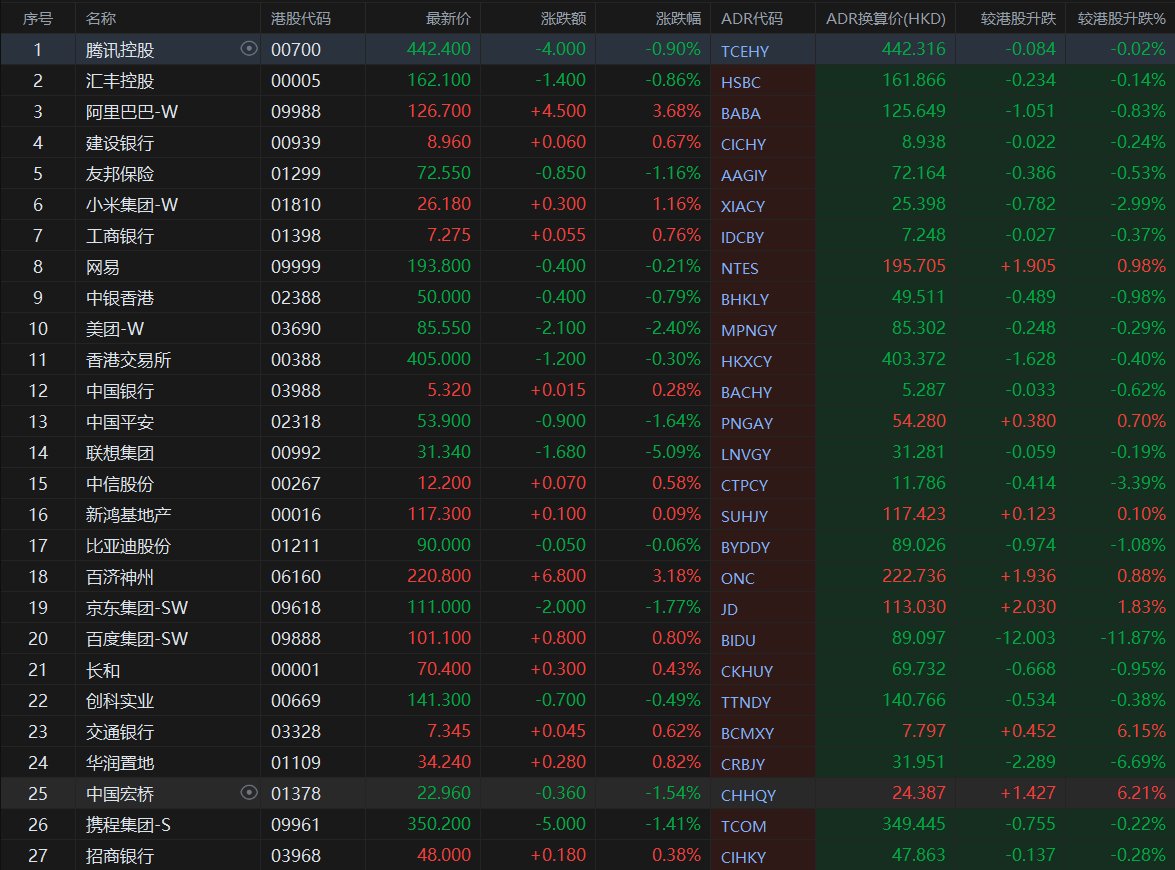The image size is (1175, 870).
Task: Select the 中国银行 stock name
Action: (x=120, y=391)
